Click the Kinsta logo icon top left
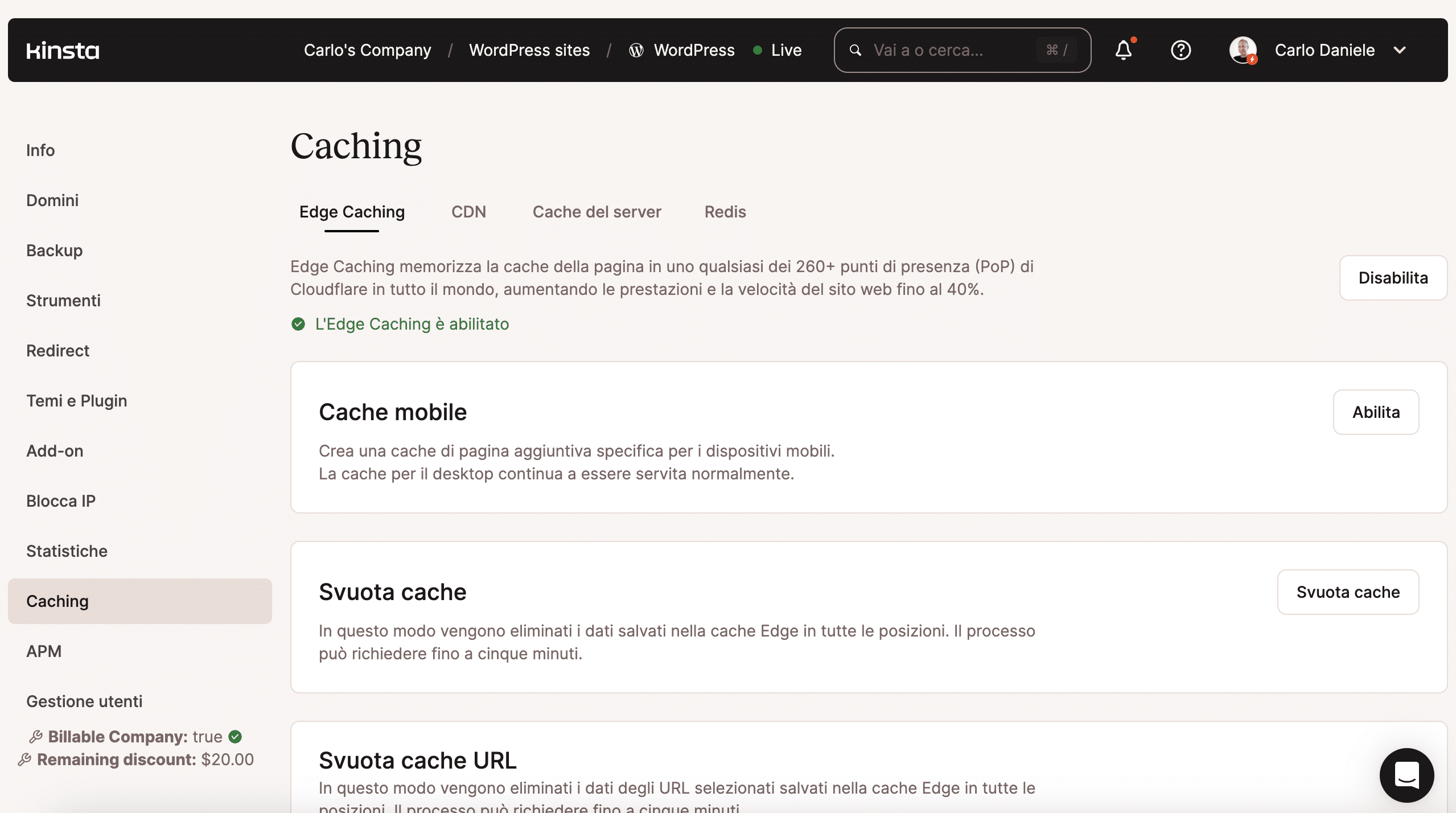This screenshot has width=1456, height=813. (x=62, y=49)
